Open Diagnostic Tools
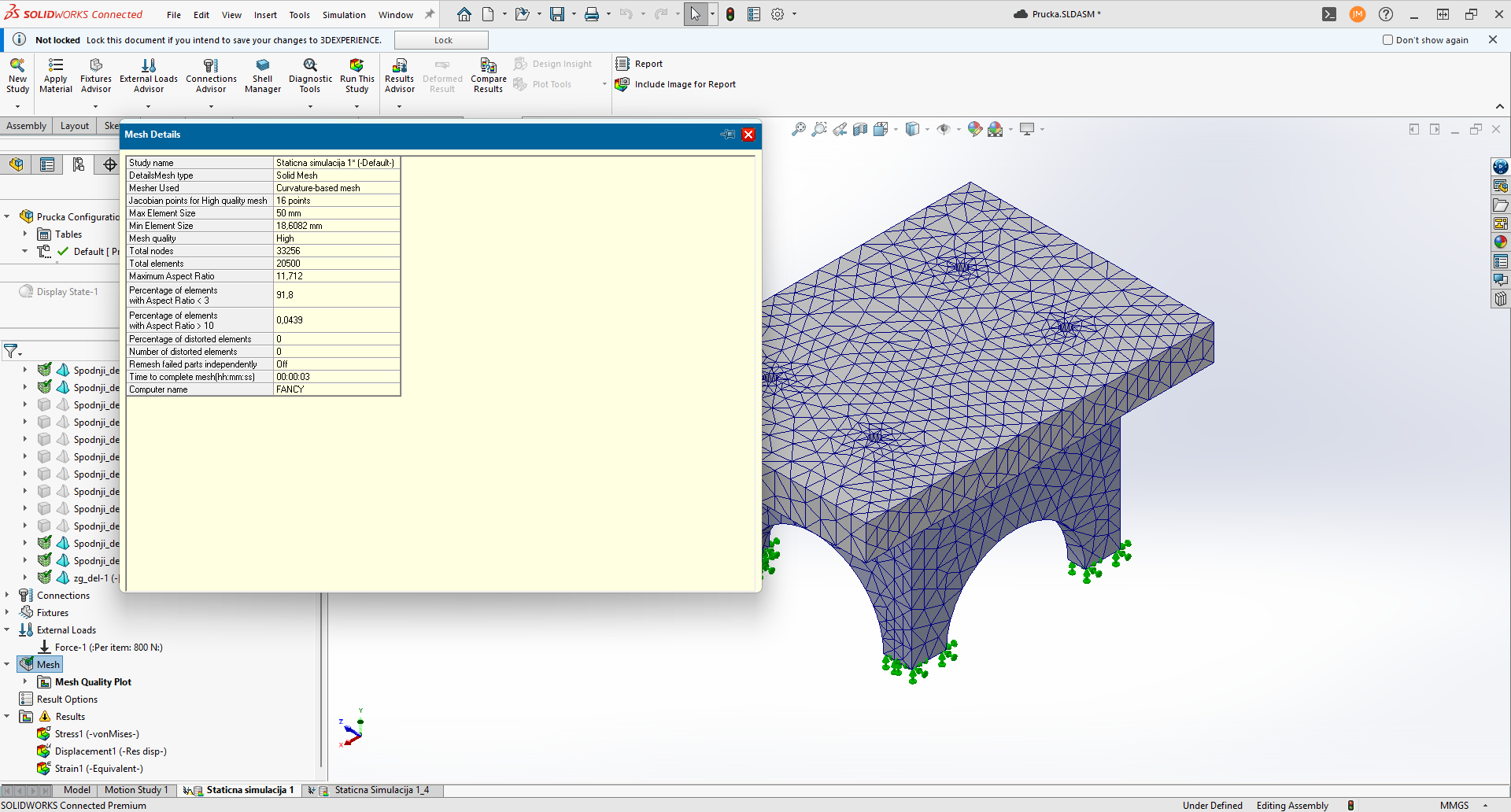1511x812 pixels. (x=310, y=76)
